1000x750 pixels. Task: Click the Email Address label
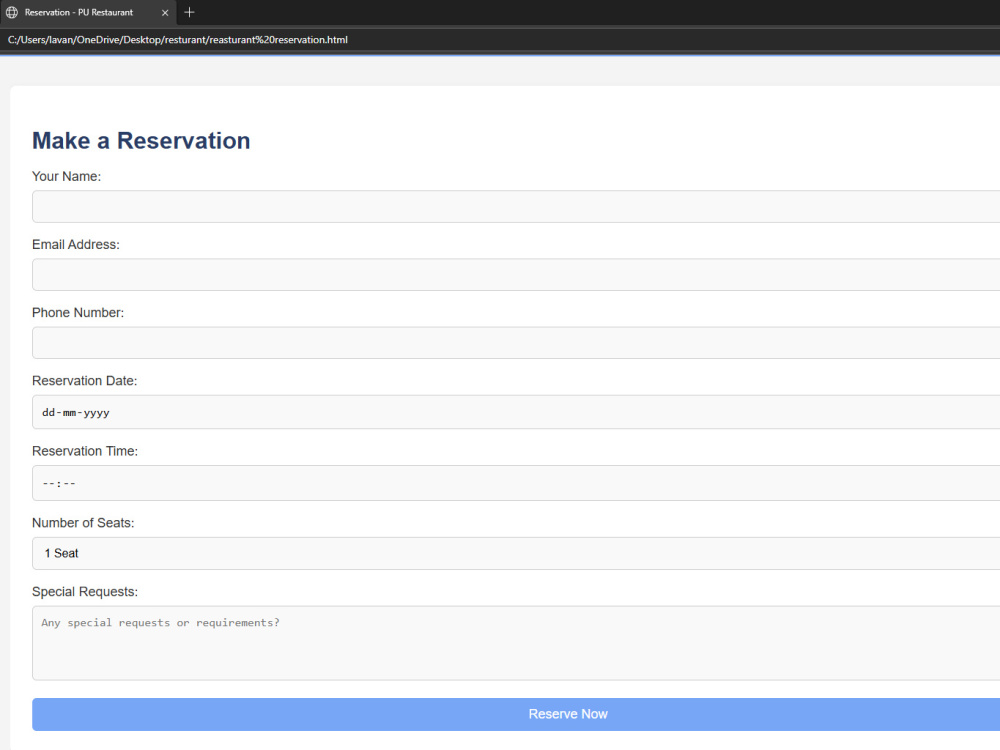[x=76, y=245]
